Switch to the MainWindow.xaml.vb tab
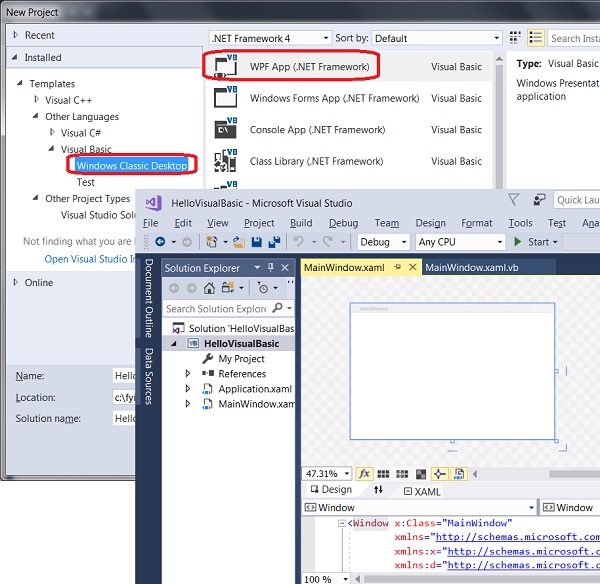Image resolution: width=600 pixels, height=584 pixels. (x=472, y=268)
